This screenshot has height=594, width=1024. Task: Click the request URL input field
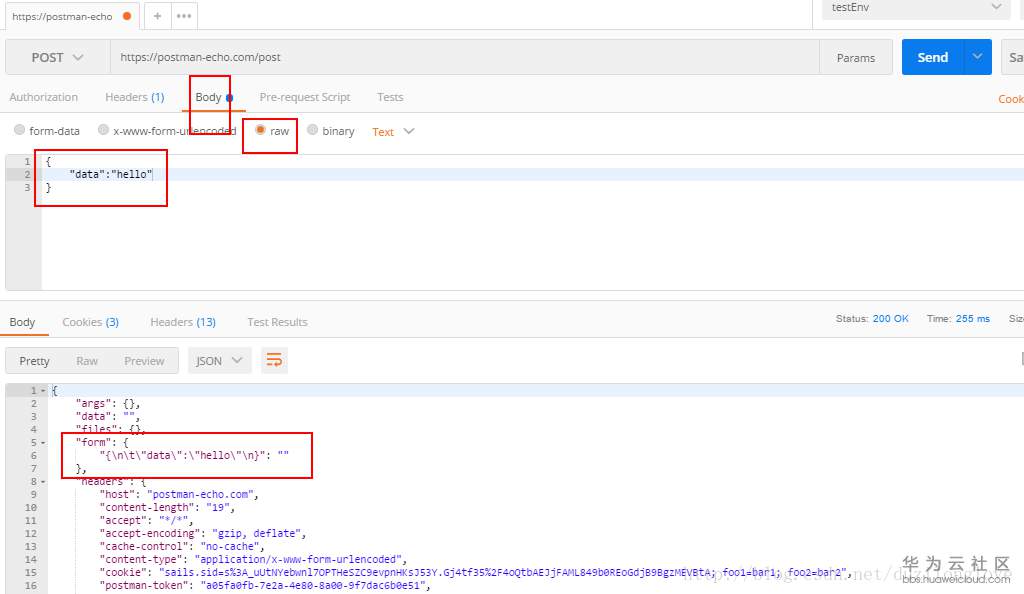464,57
